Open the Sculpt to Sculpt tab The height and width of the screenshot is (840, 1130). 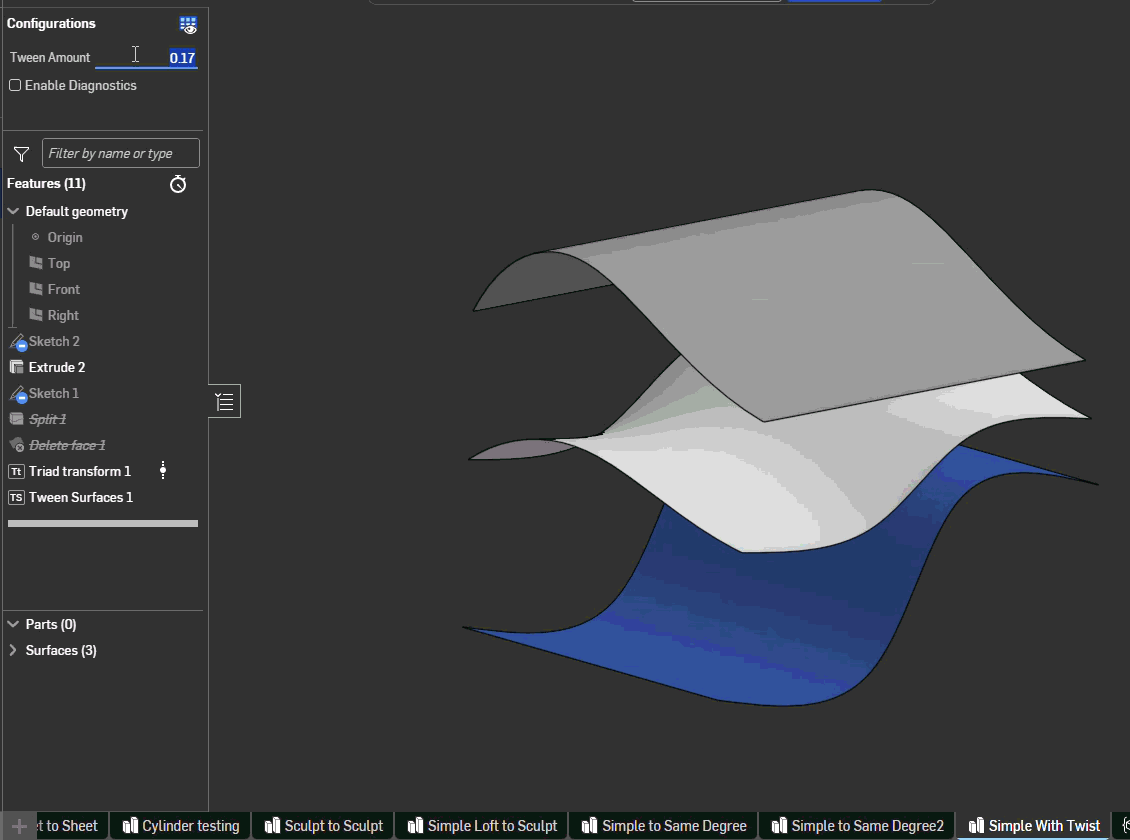(x=324, y=826)
